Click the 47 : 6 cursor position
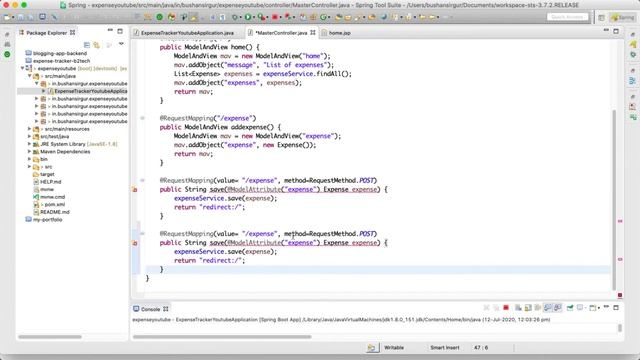This screenshot has height=360, width=640. (x=481, y=348)
